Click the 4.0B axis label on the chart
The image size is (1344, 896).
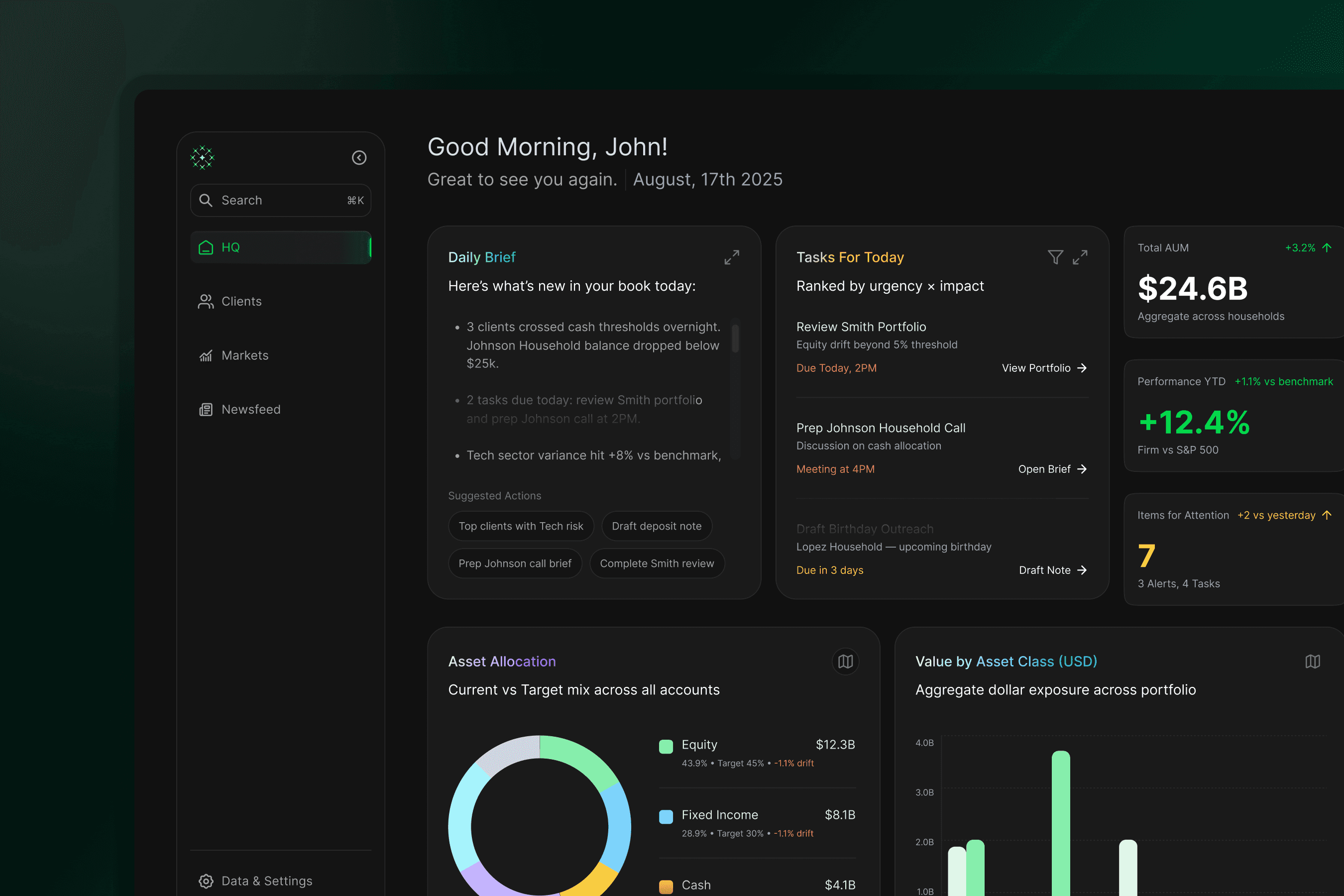pyautogui.click(x=924, y=743)
